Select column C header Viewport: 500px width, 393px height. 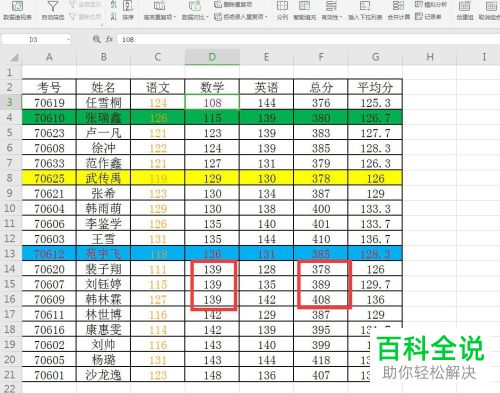[x=158, y=57]
